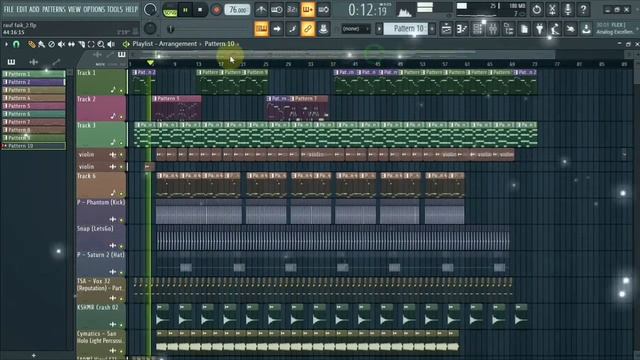640x360 pixels.
Task: Open the playlist menu arrow
Action: coord(6,44)
